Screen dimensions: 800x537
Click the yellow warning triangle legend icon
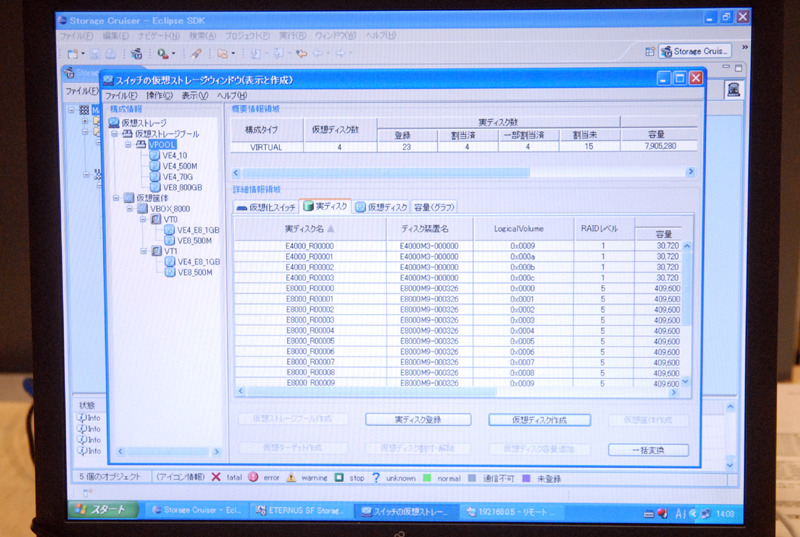(x=291, y=477)
